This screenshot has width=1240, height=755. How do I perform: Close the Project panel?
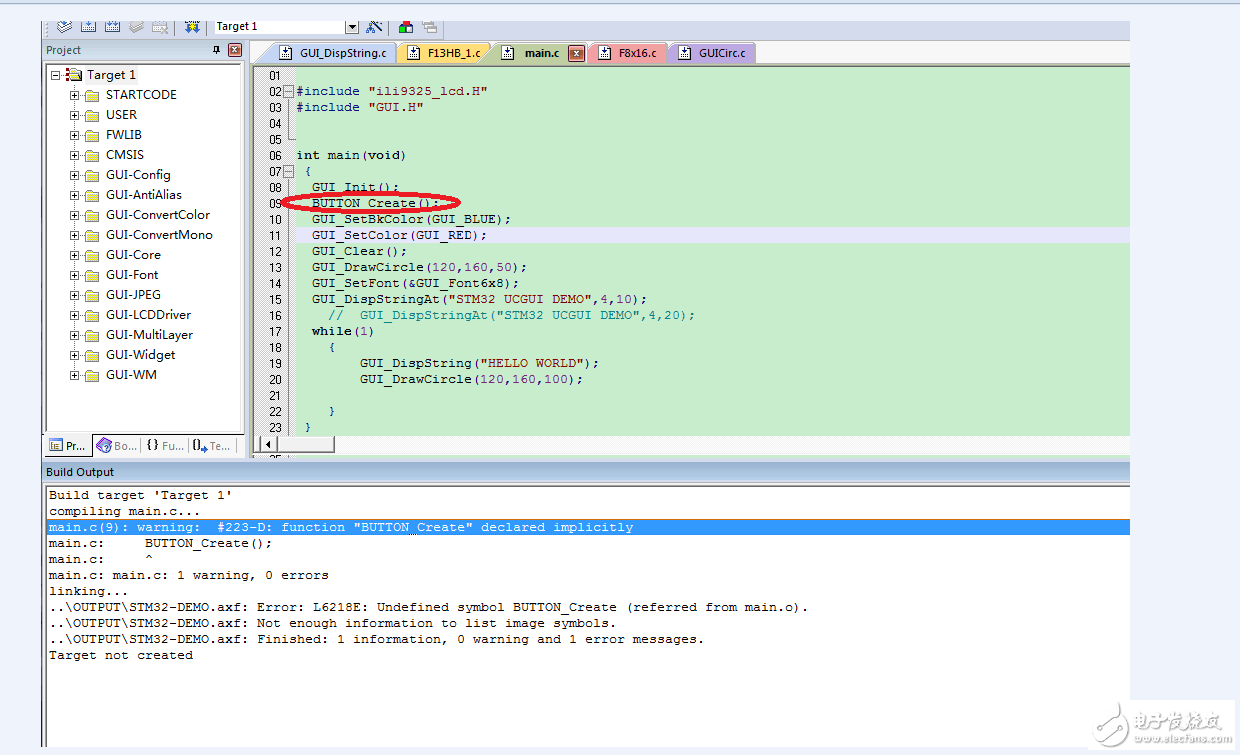[x=235, y=50]
